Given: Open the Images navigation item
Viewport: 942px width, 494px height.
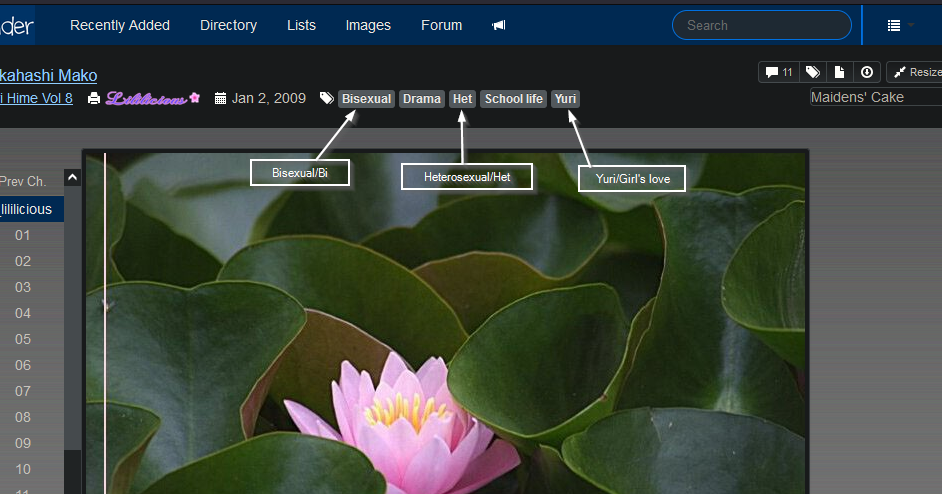Looking at the screenshot, I should [x=368, y=25].
